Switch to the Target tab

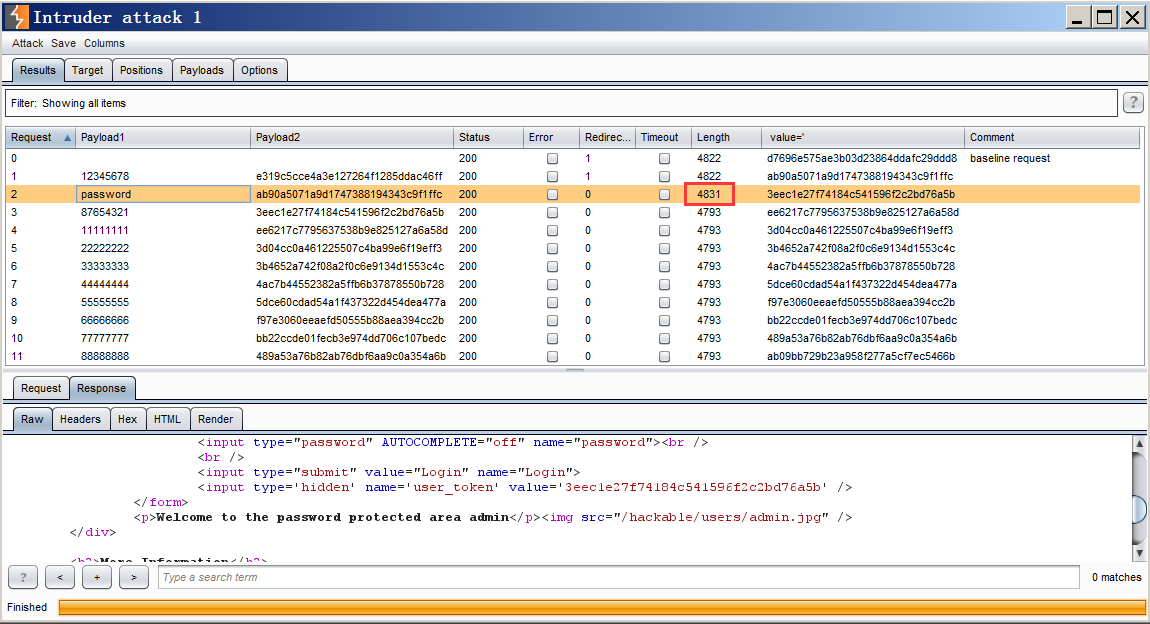pyautogui.click(x=87, y=70)
